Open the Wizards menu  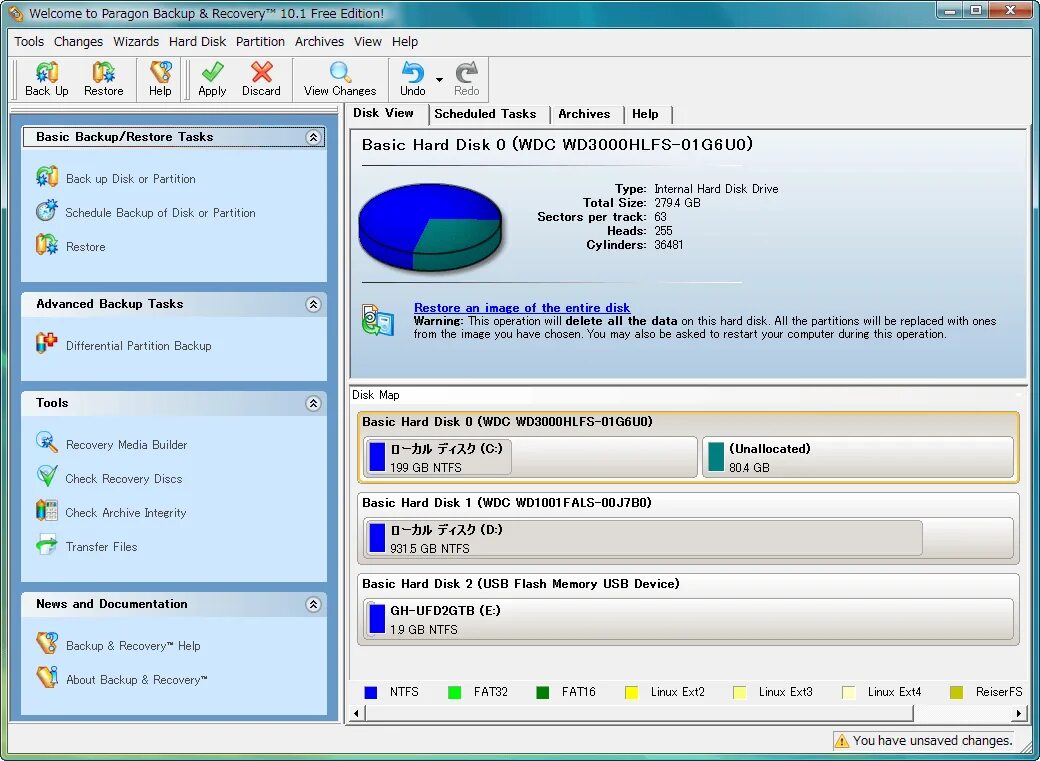coord(136,41)
